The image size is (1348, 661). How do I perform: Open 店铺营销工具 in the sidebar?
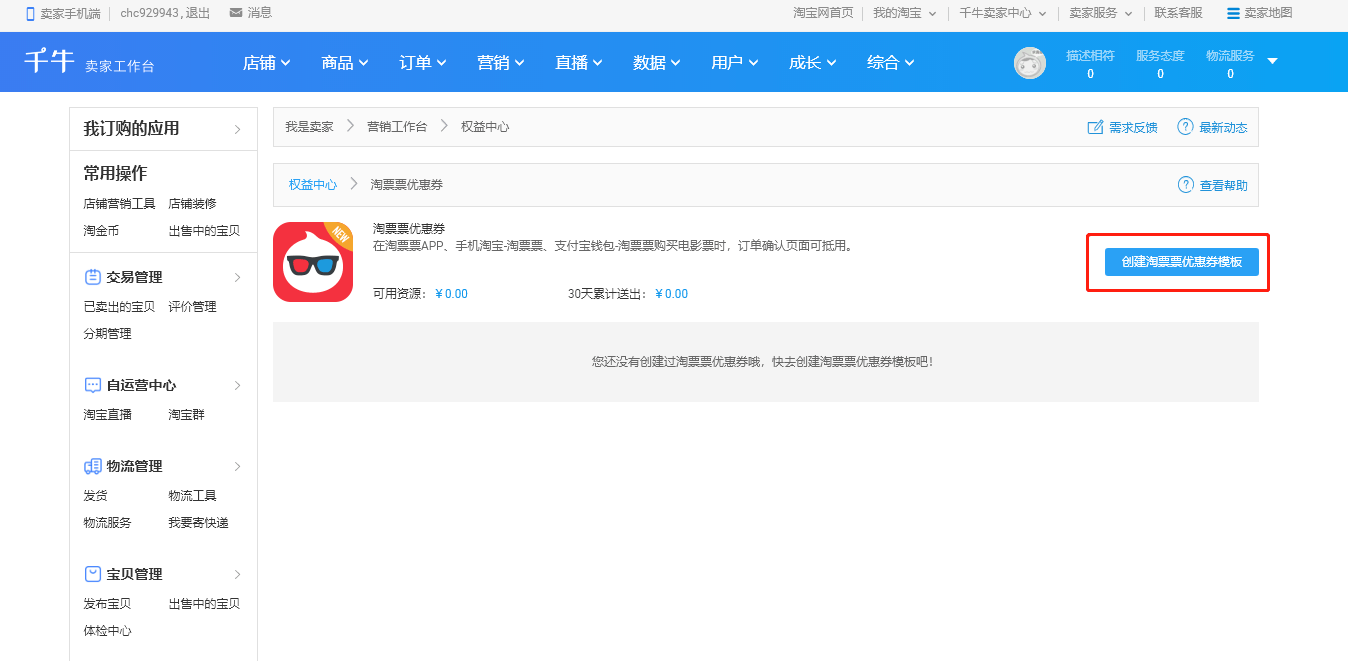tap(119, 204)
